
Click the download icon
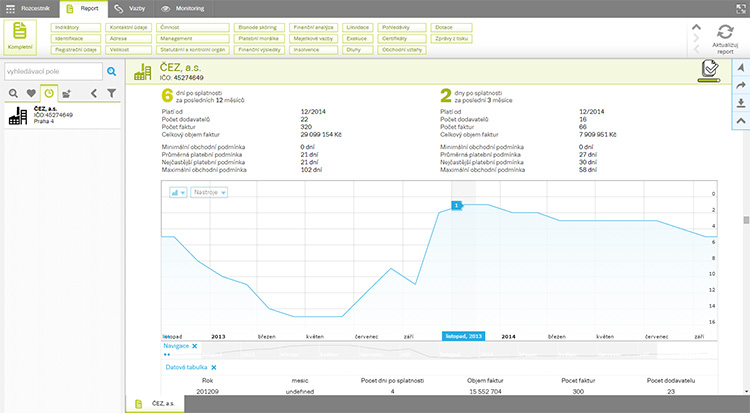[741, 102]
